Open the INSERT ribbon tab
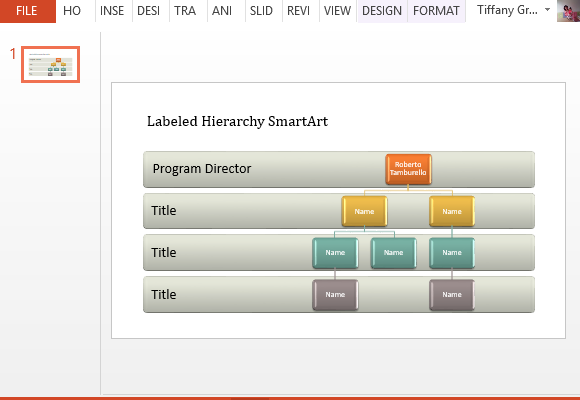 [x=112, y=11]
